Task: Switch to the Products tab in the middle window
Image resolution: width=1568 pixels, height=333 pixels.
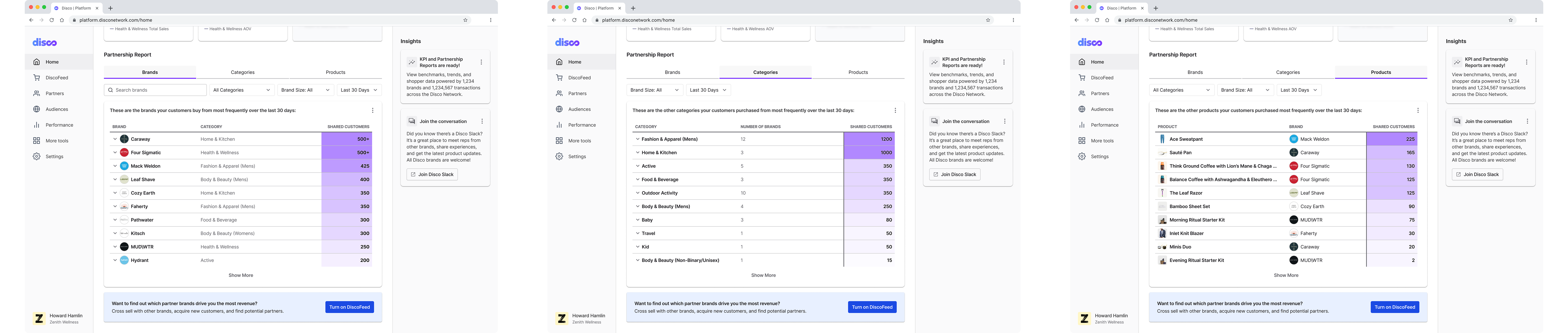Action: [858, 73]
